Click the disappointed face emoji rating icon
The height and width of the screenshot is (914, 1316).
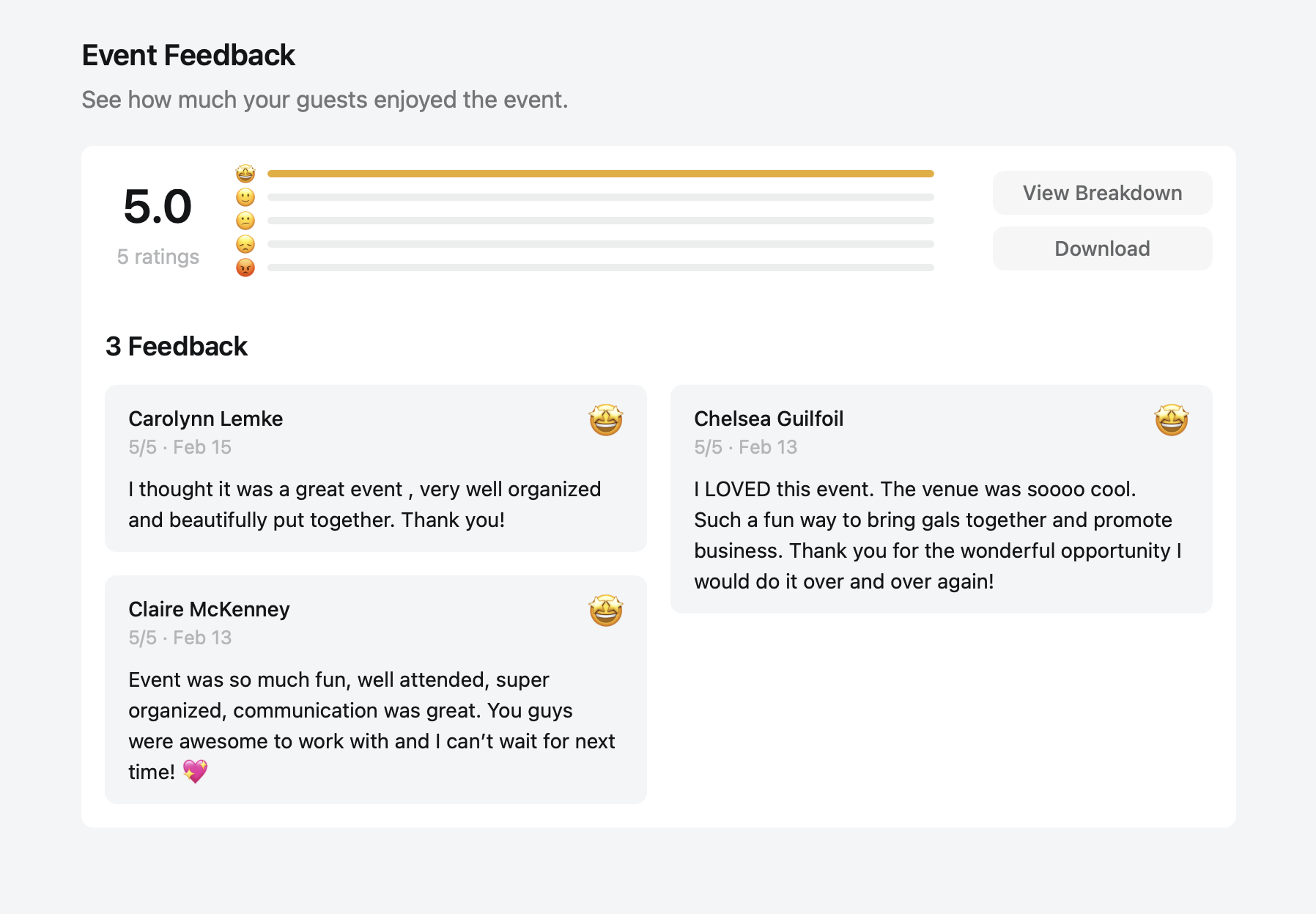(x=245, y=244)
